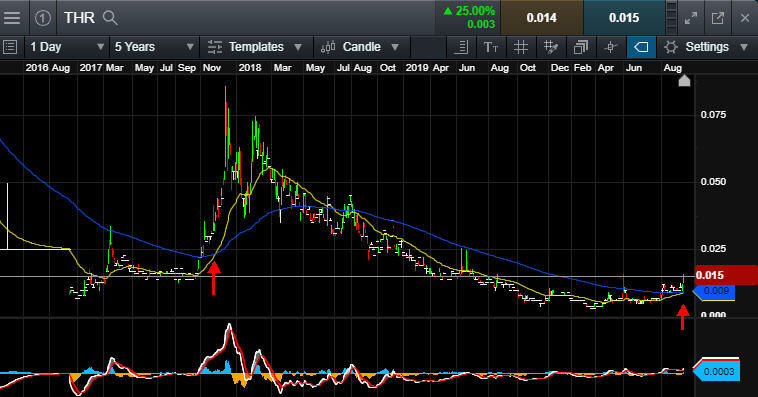Screen dimensions: 758x397
Task: Pop out chart into new window
Action: (x=718, y=18)
